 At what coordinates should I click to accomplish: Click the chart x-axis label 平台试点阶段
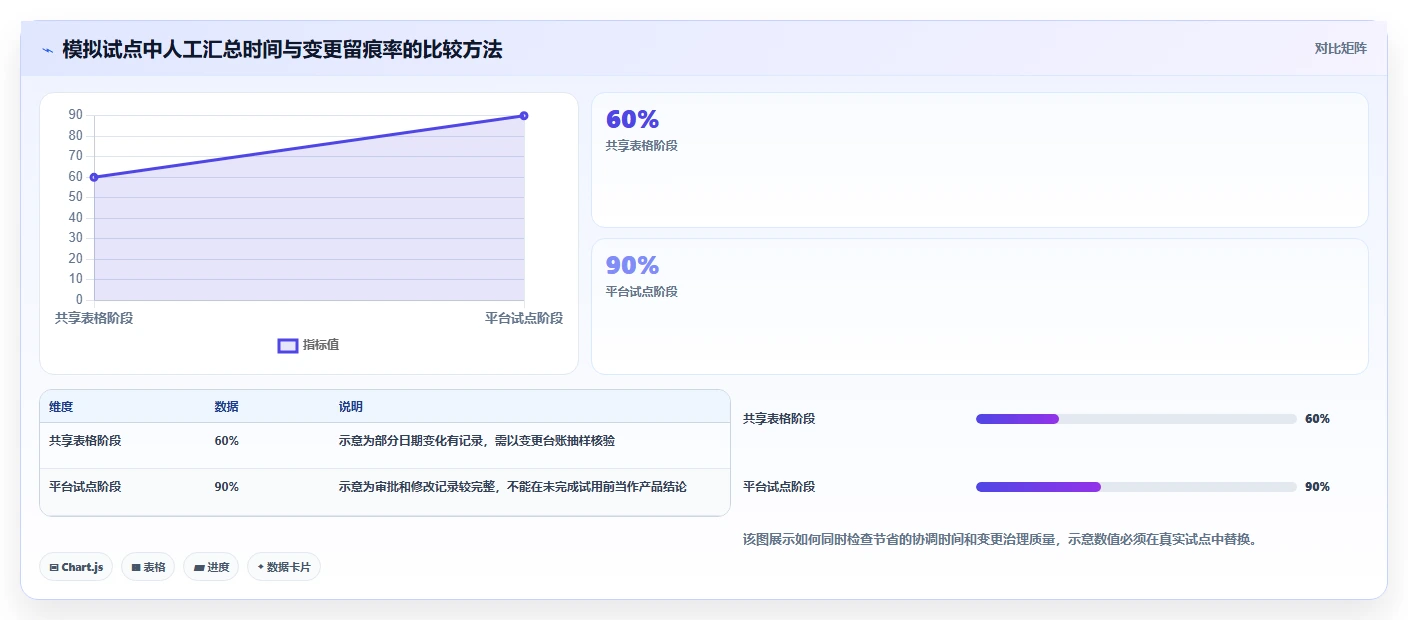[x=524, y=318]
